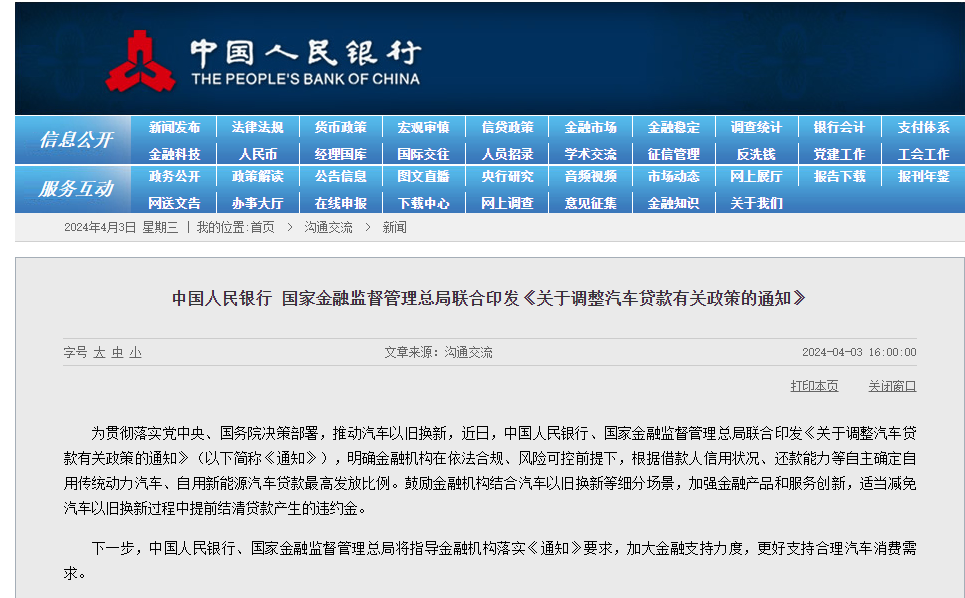The height and width of the screenshot is (598, 965).
Task: Click the 关闭窗口 close window link
Action: [x=891, y=386]
